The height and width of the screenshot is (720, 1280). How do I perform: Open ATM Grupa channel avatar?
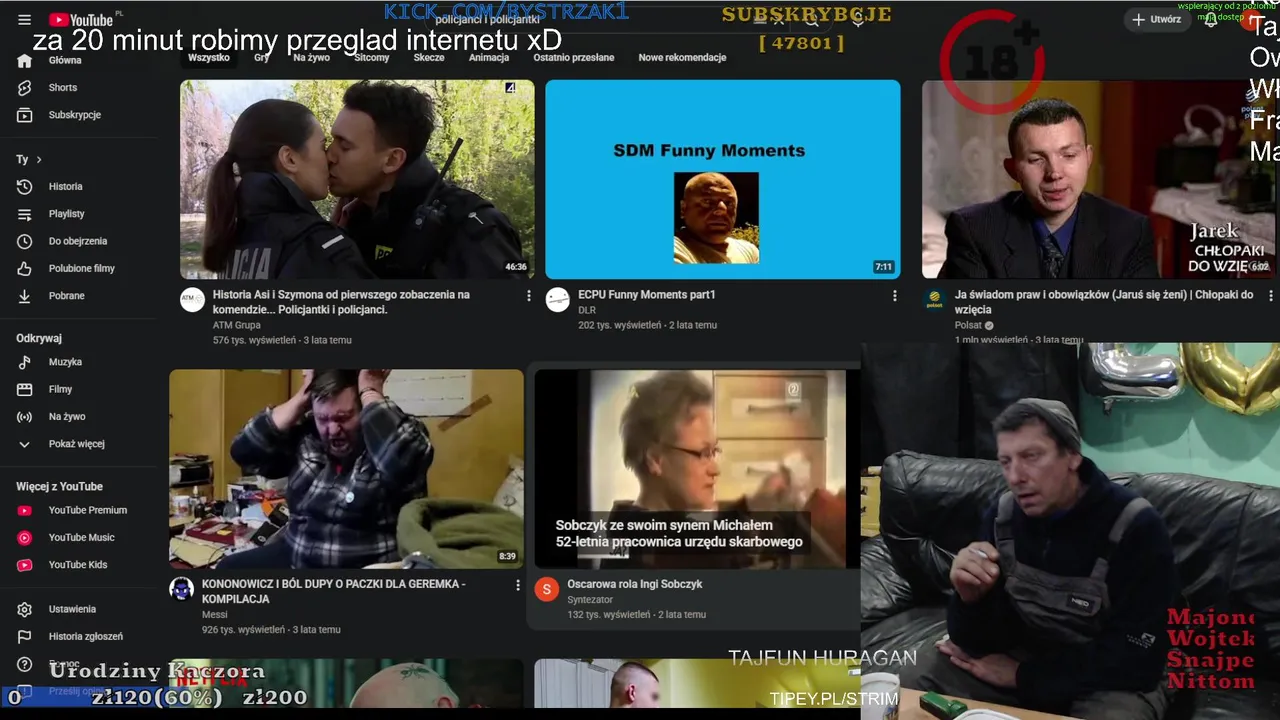(x=192, y=300)
